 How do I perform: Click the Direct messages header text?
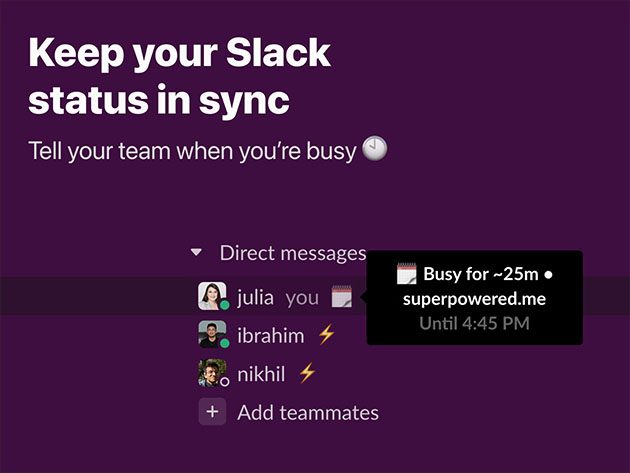[293, 254]
